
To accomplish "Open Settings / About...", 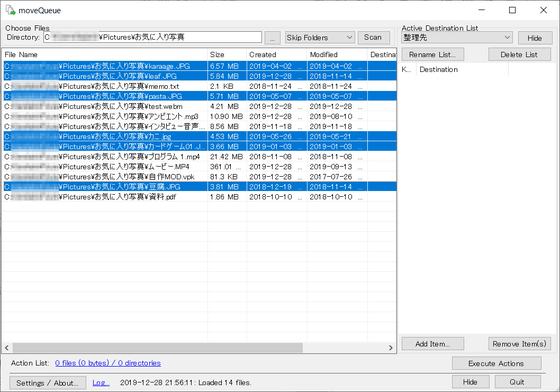I will click(x=48, y=383).
